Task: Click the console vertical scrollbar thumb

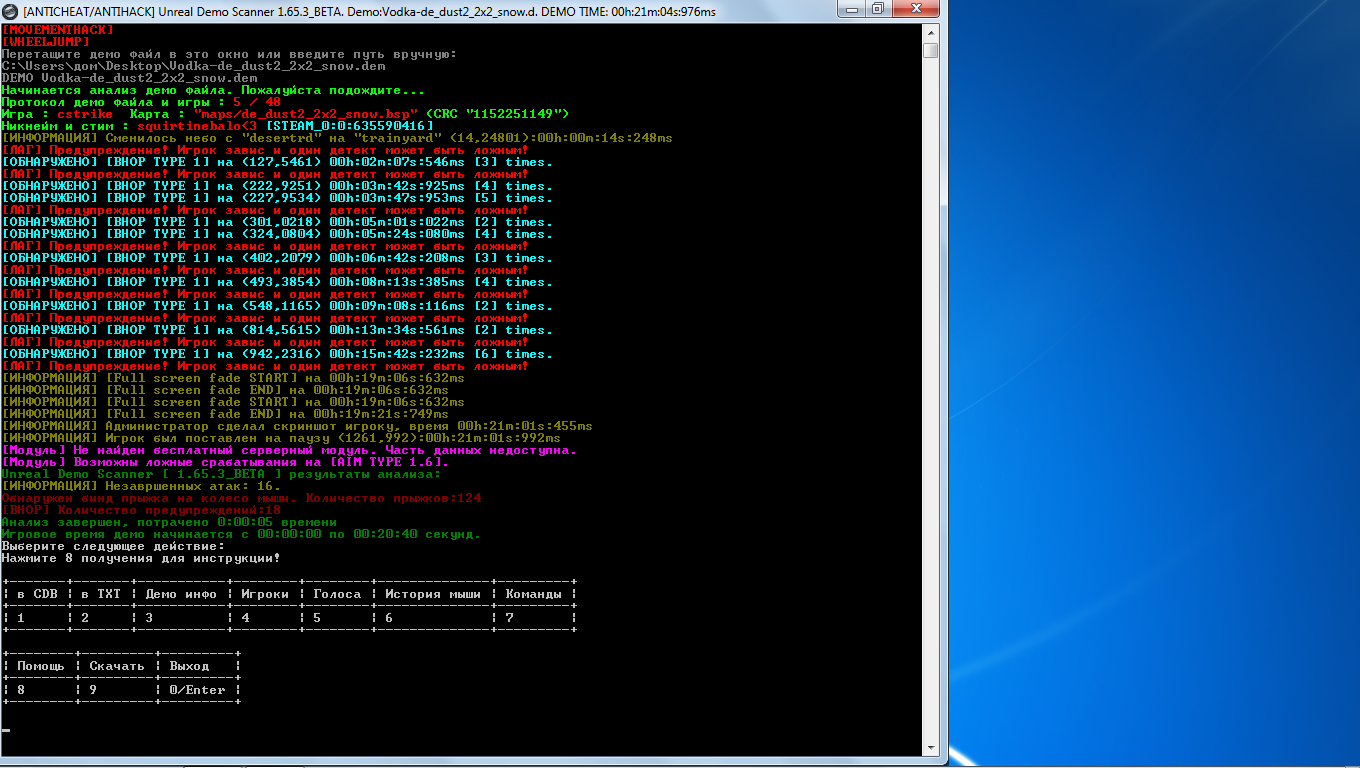Action: (930, 50)
